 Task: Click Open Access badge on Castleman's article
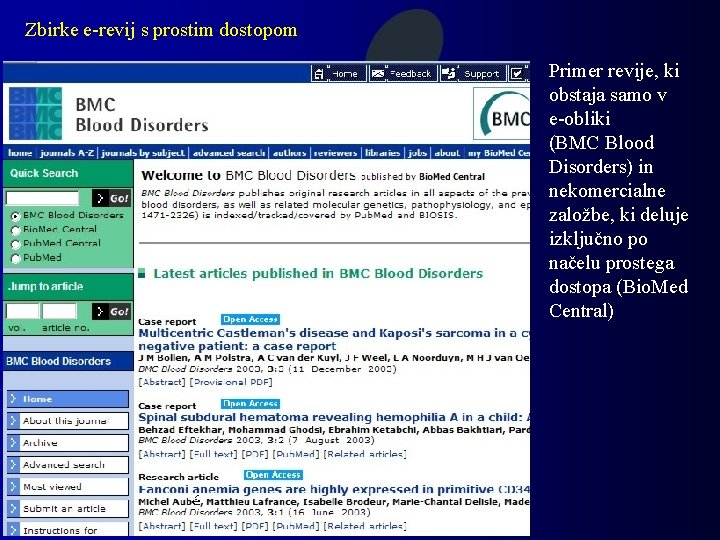[250, 319]
